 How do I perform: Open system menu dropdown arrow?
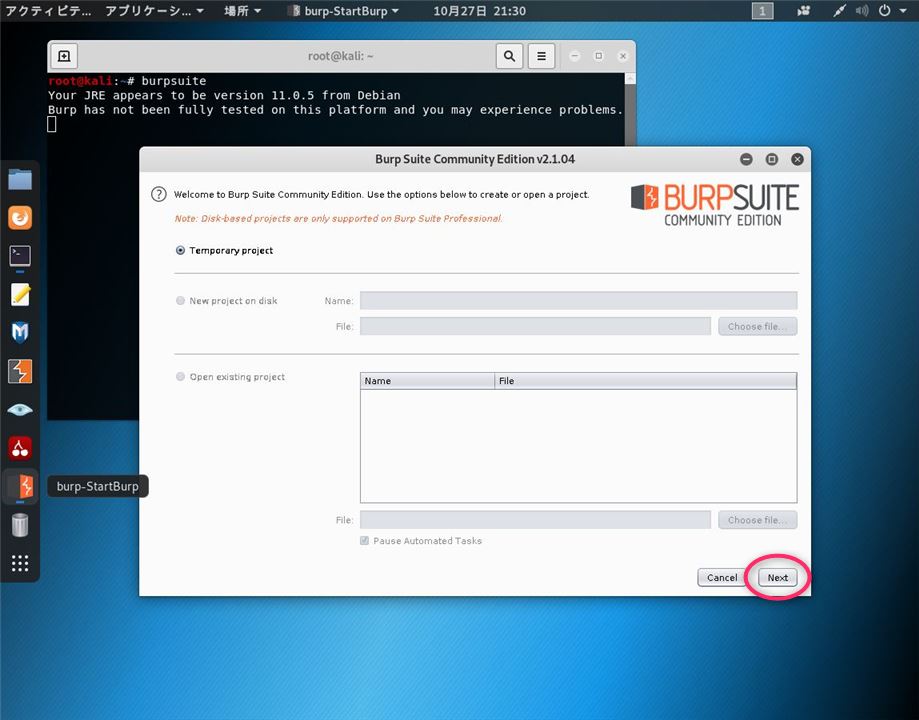point(903,11)
